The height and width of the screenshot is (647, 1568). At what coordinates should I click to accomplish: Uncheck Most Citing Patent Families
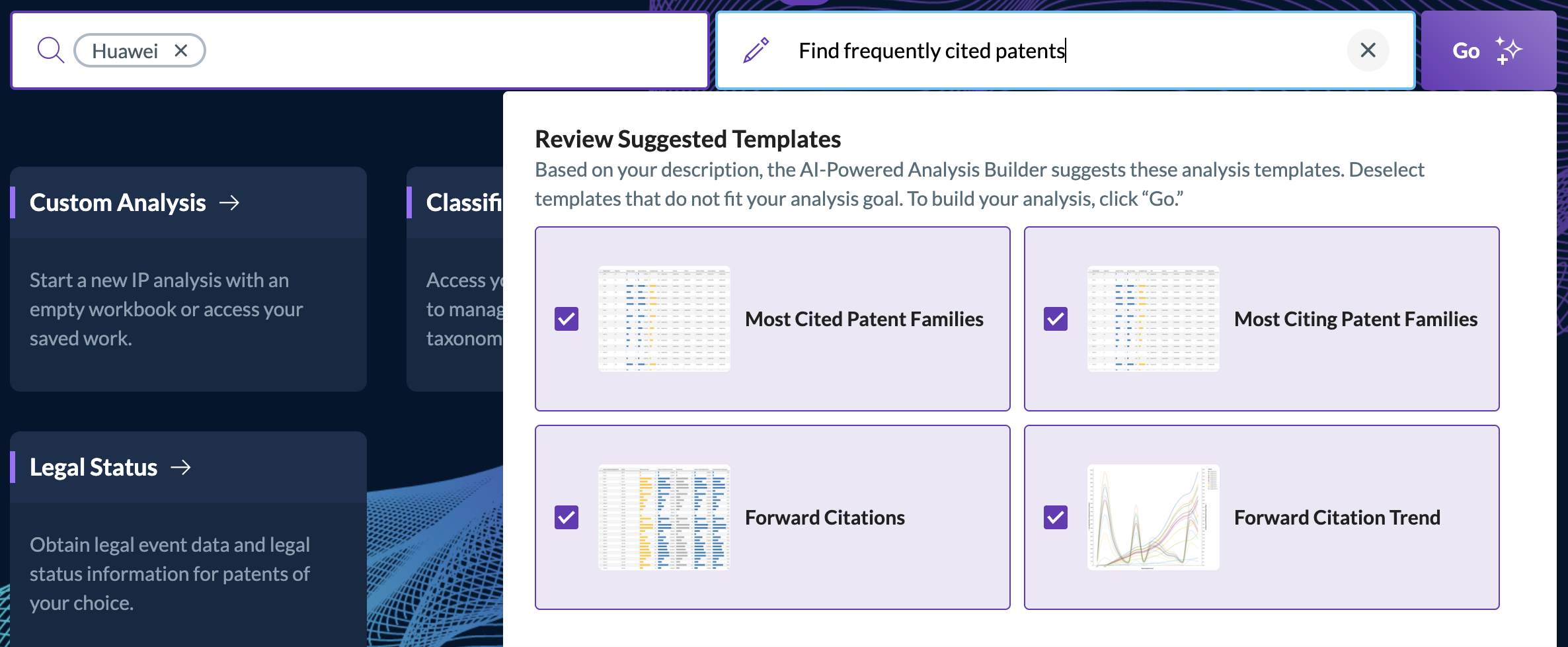click(1056, 319)
